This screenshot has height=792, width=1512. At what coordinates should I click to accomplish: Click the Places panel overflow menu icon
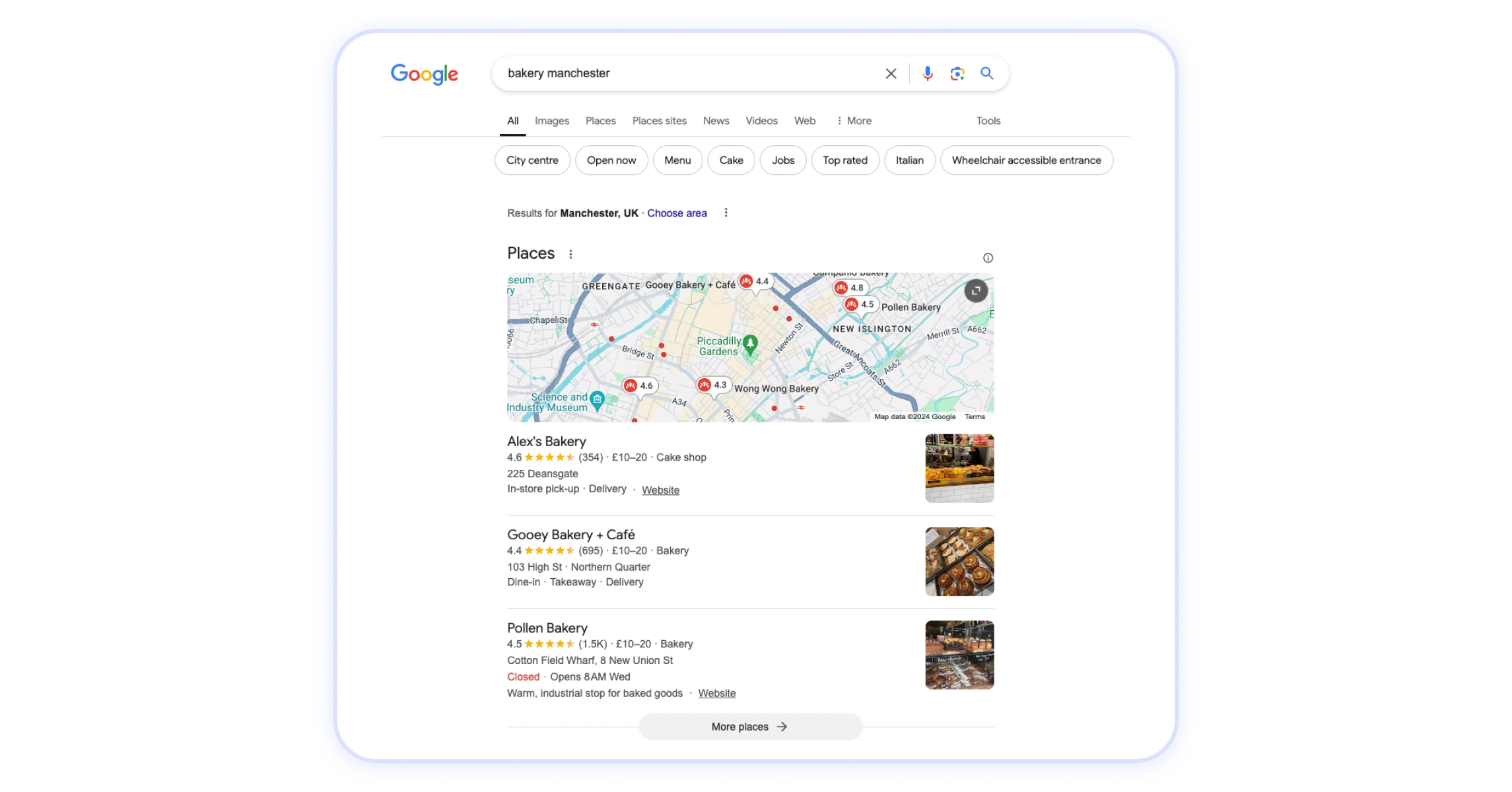571,254
